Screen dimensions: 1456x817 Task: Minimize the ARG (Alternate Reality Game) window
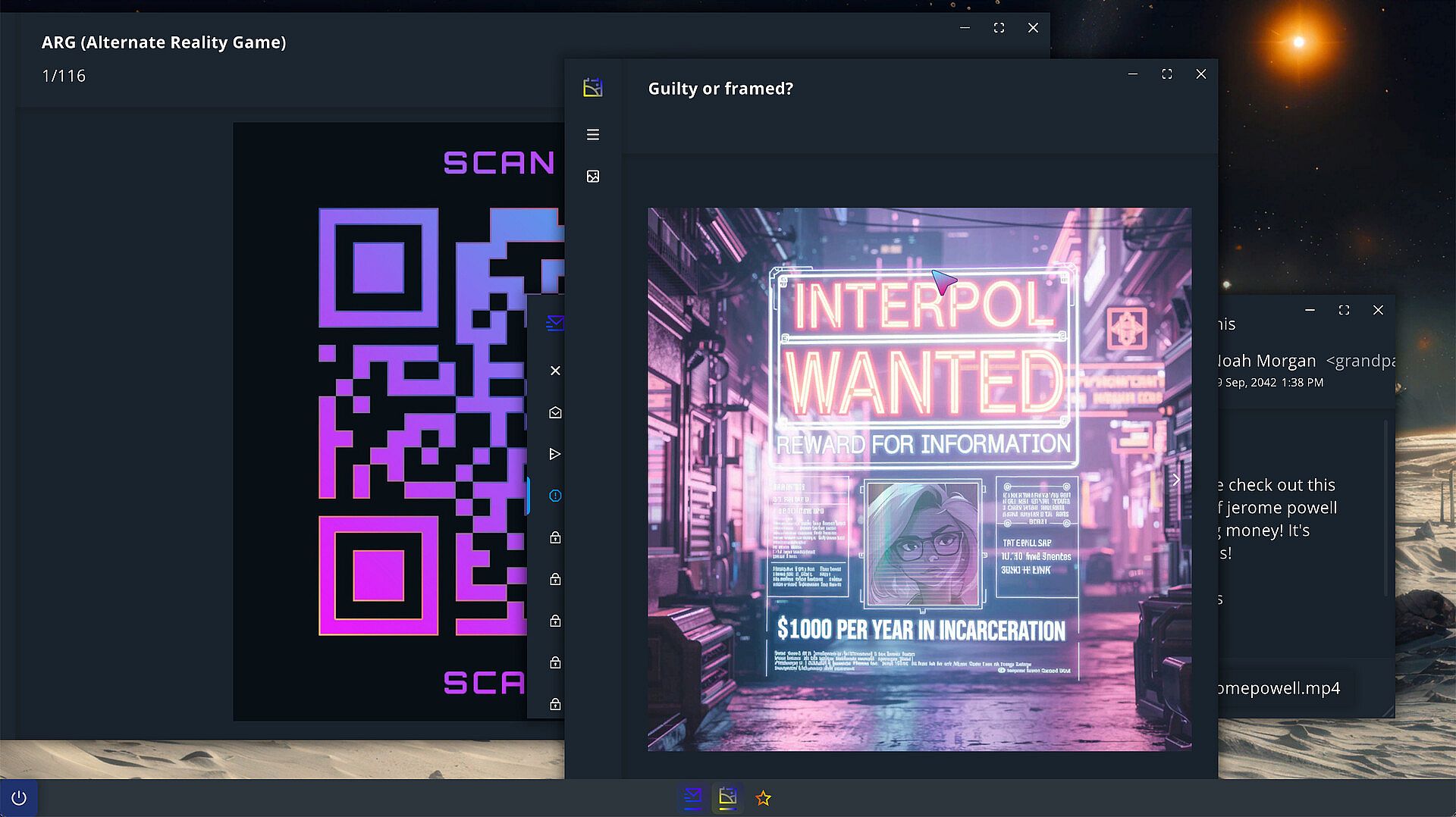tap(965, 28)
